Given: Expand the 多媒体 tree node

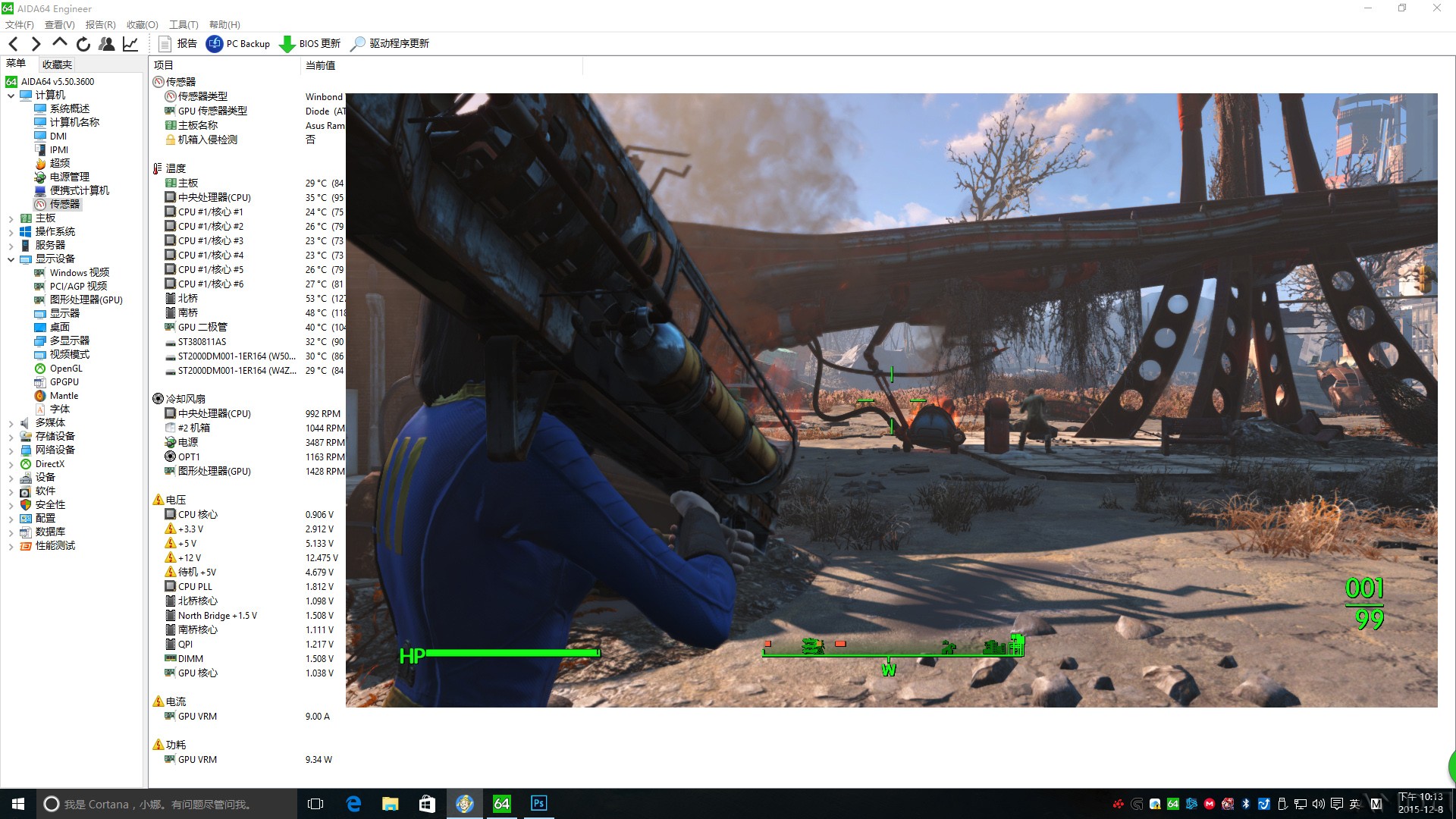Looking at the screenshot, I should point(11,423).
